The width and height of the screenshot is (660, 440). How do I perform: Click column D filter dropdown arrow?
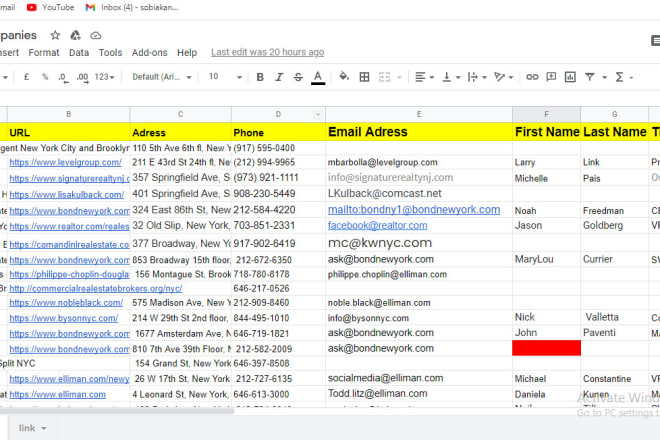(318, 115)
